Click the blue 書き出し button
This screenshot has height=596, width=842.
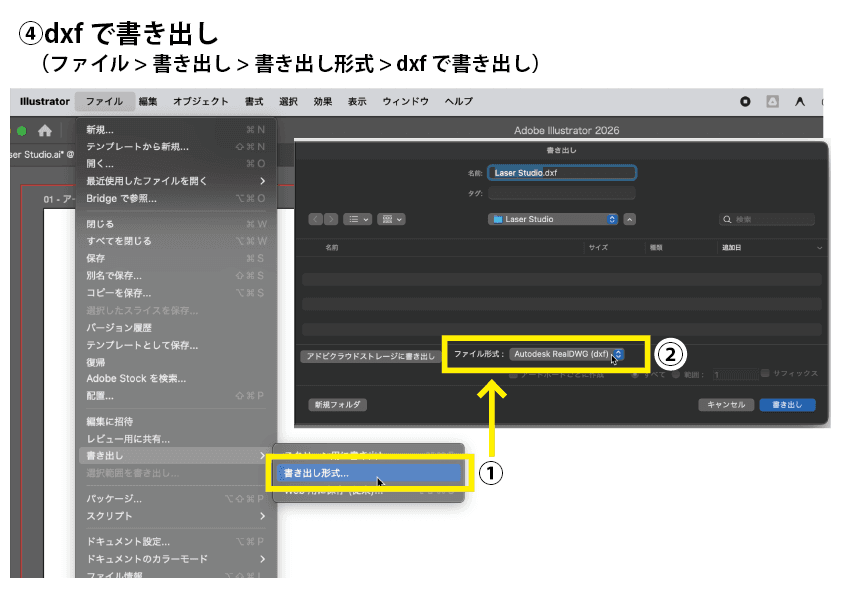[x=787, y=404]
